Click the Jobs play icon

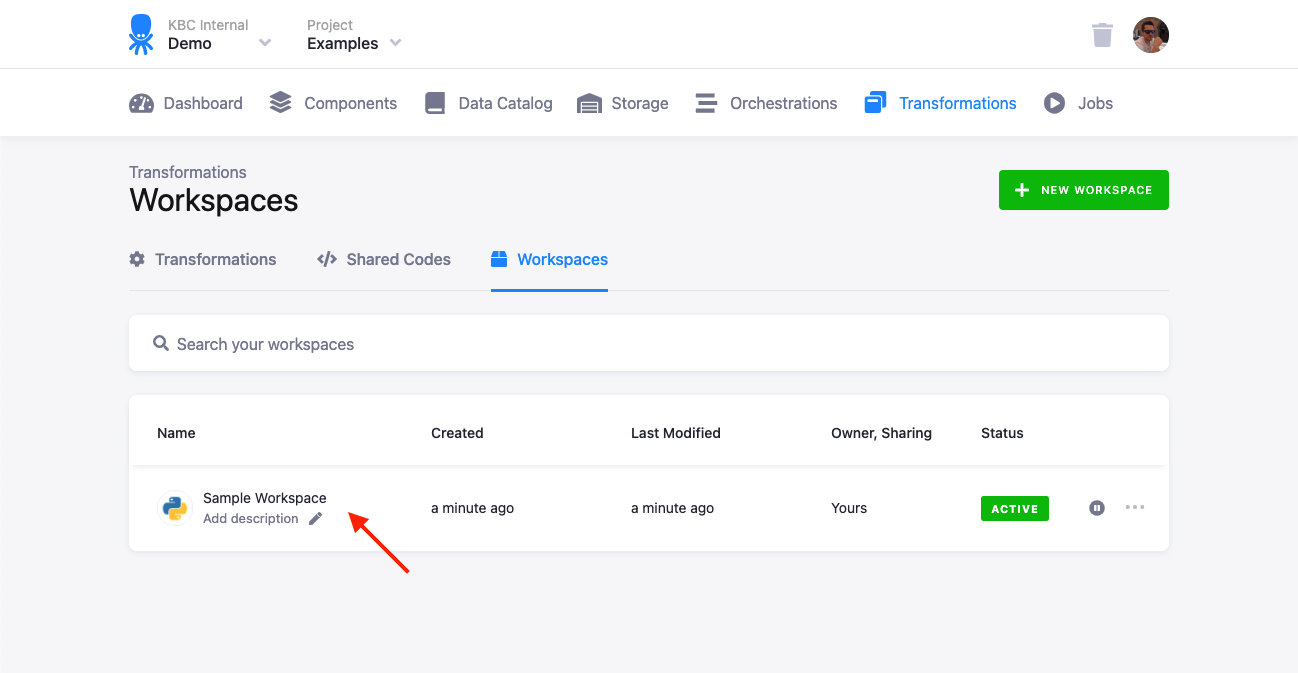(x=1054, y=103)
